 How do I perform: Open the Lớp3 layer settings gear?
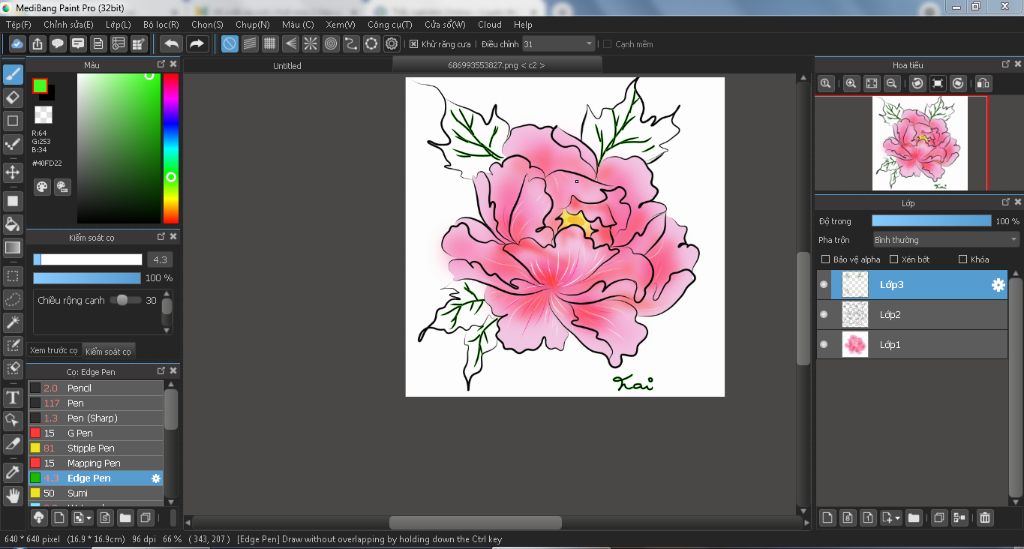998,285
